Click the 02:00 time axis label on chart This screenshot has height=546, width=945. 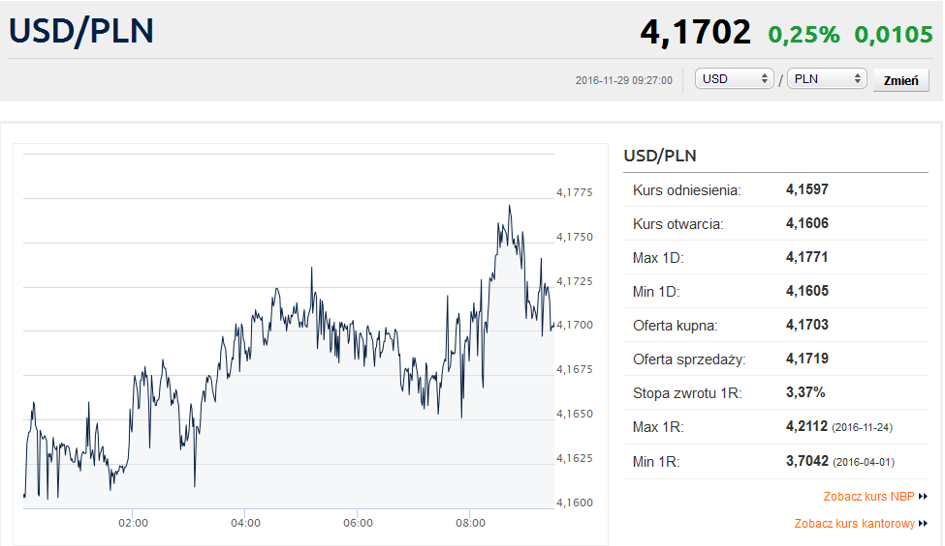[133, 523]
